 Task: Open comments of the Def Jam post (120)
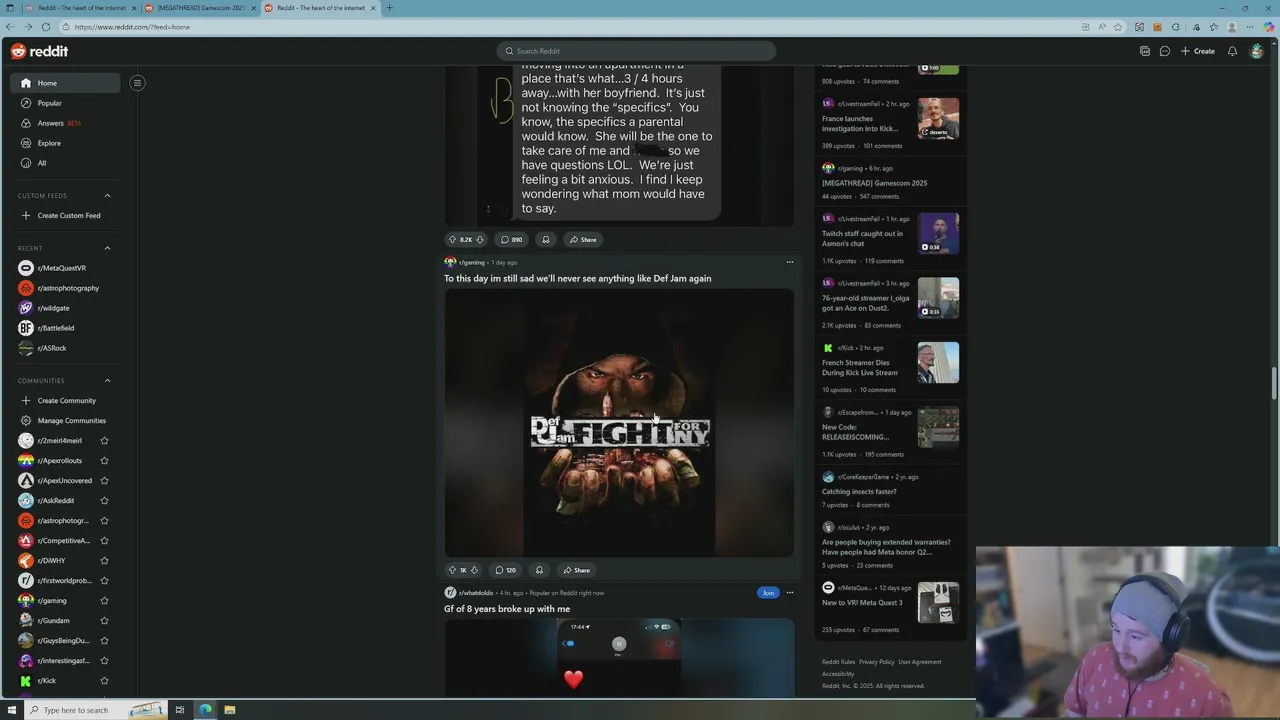click(x=505, y=570)
